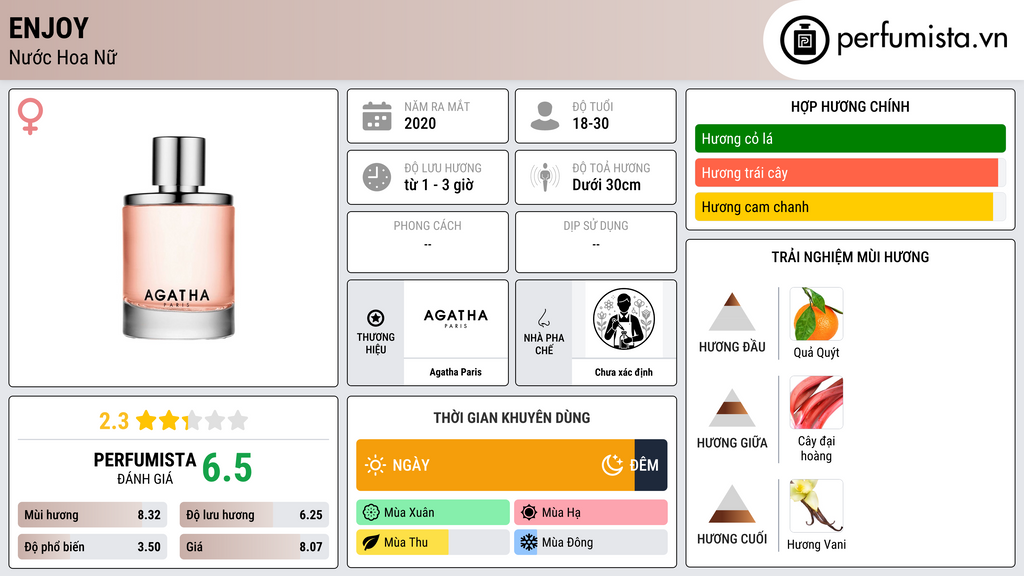
Task: Click the Trải nghiệm mùi hương heading
Action: (x=850, y=257)
